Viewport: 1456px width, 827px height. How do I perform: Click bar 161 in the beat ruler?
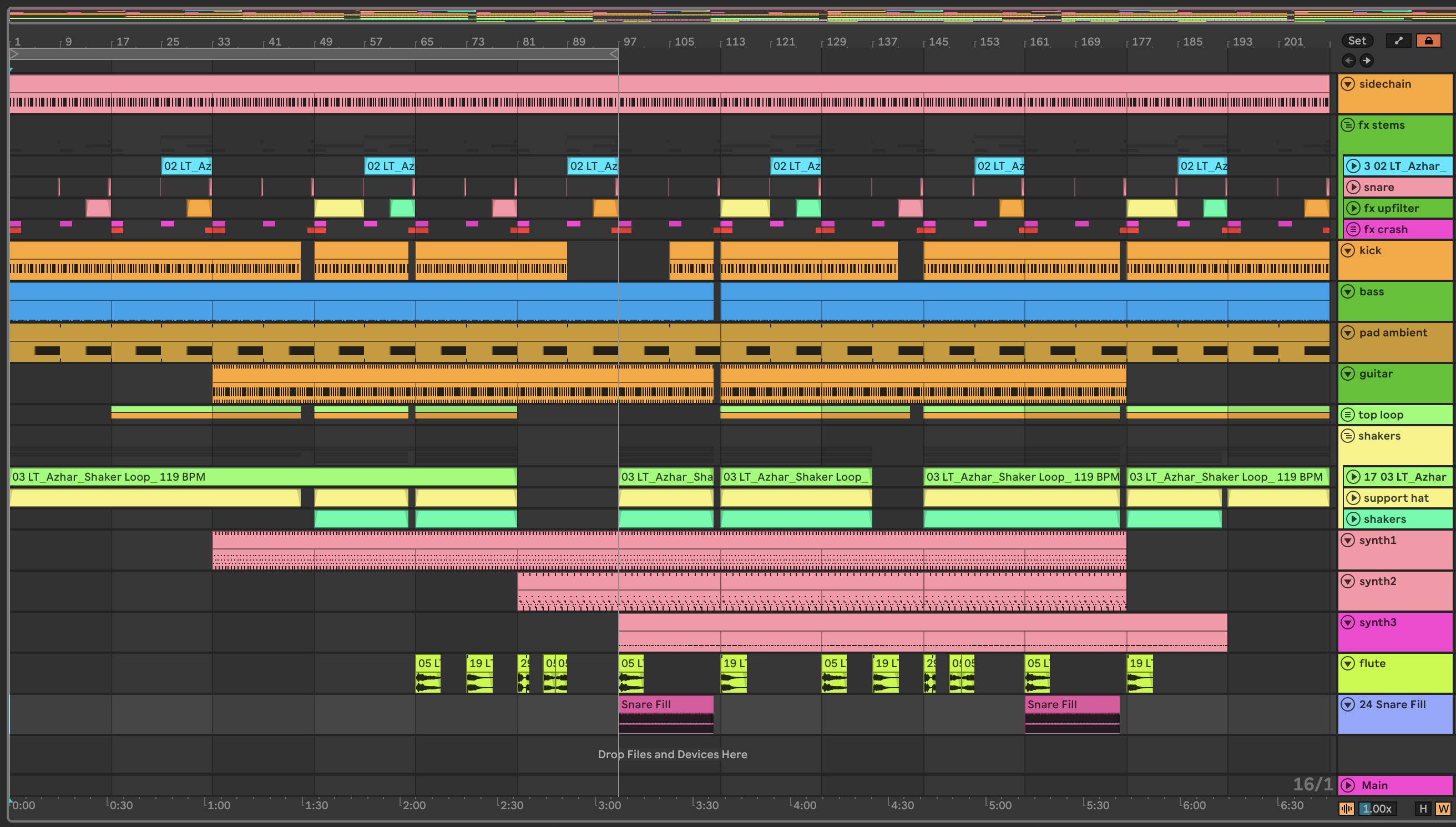1039,42
